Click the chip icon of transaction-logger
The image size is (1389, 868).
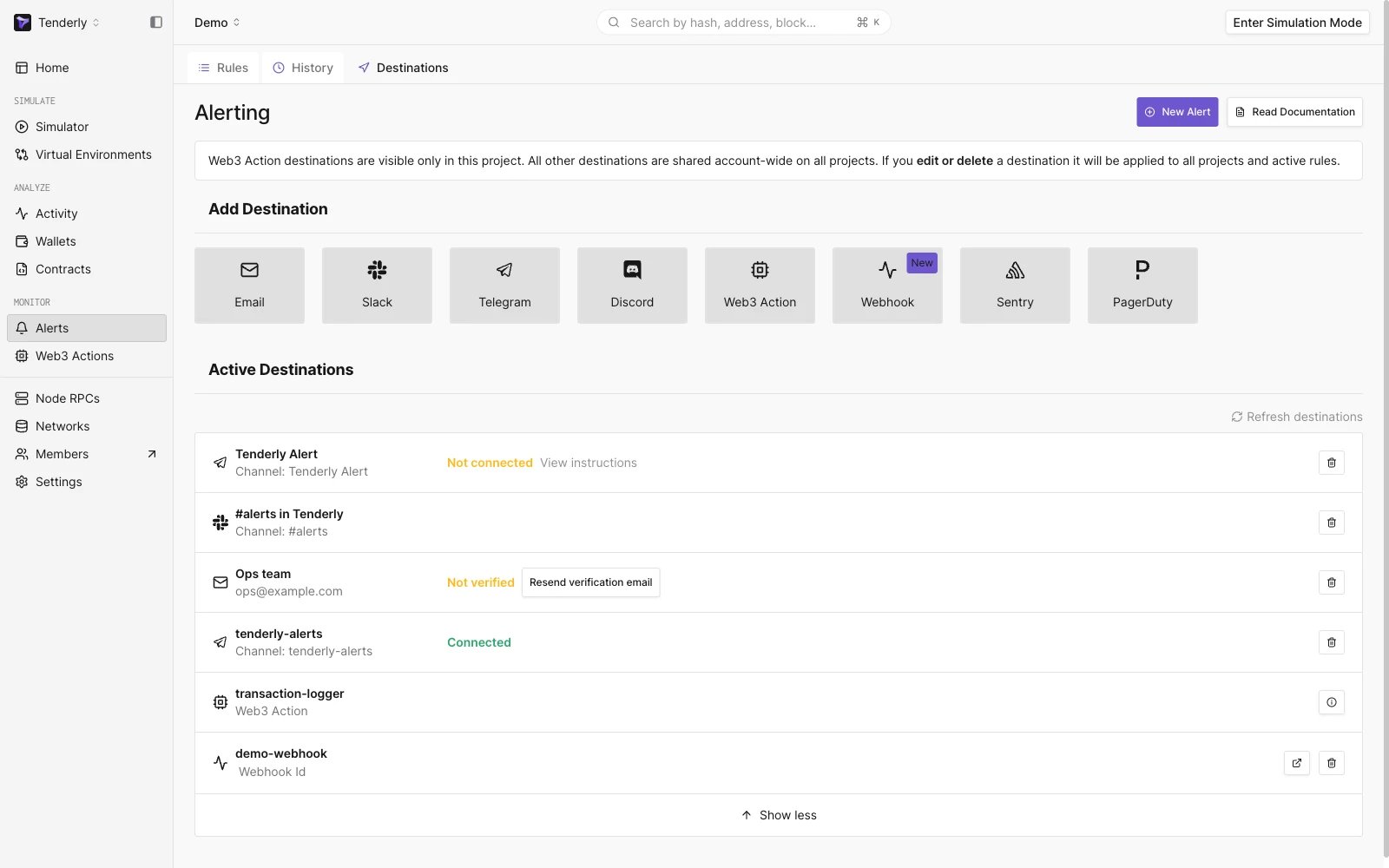(221, 702)
